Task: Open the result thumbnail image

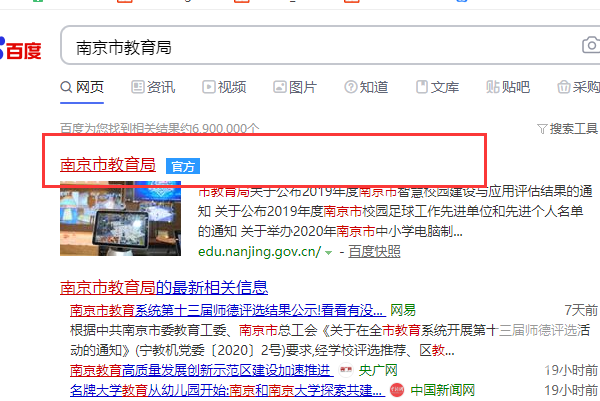Action: point(121,218)
